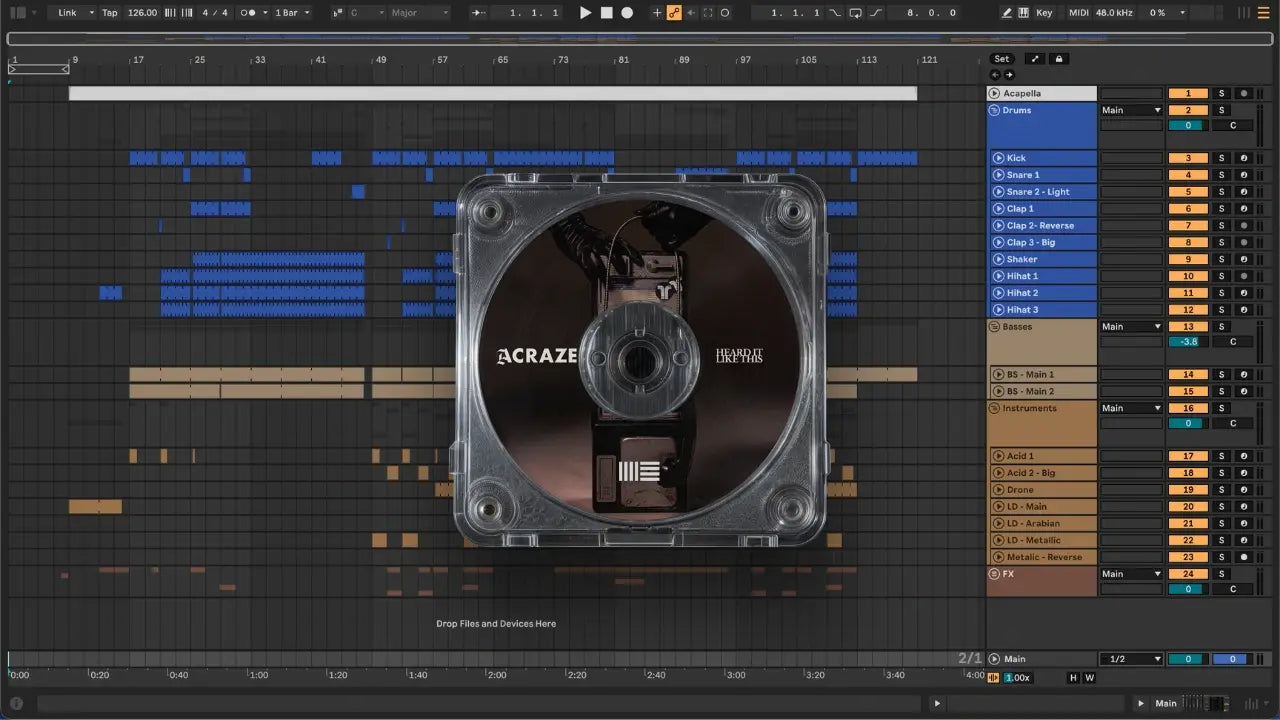Viewport: 1280px width, 720px height.
Task: Collapse the Basses group track
Action: [x=995, y=327]
